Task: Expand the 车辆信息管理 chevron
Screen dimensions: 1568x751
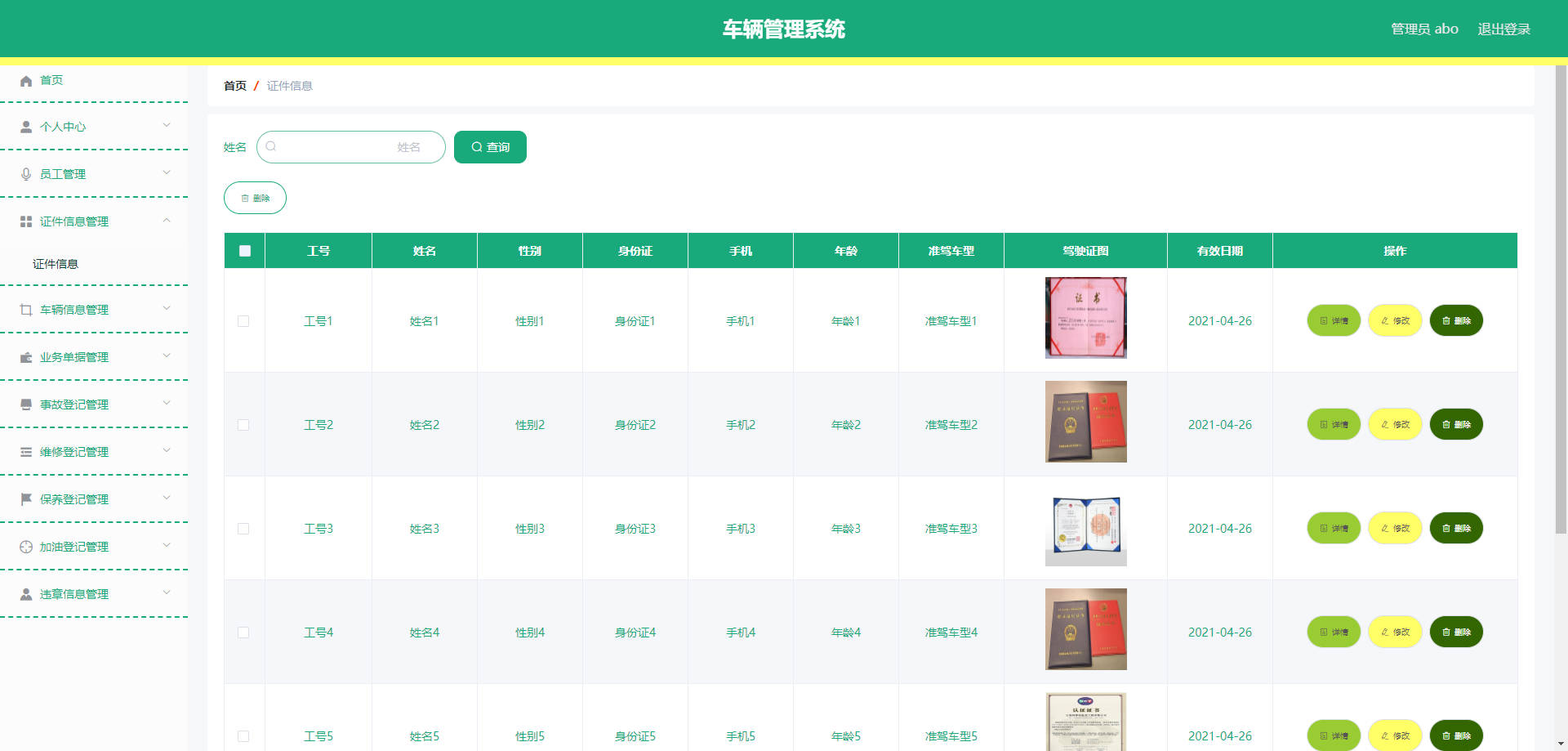Action: tap(167, 308)
